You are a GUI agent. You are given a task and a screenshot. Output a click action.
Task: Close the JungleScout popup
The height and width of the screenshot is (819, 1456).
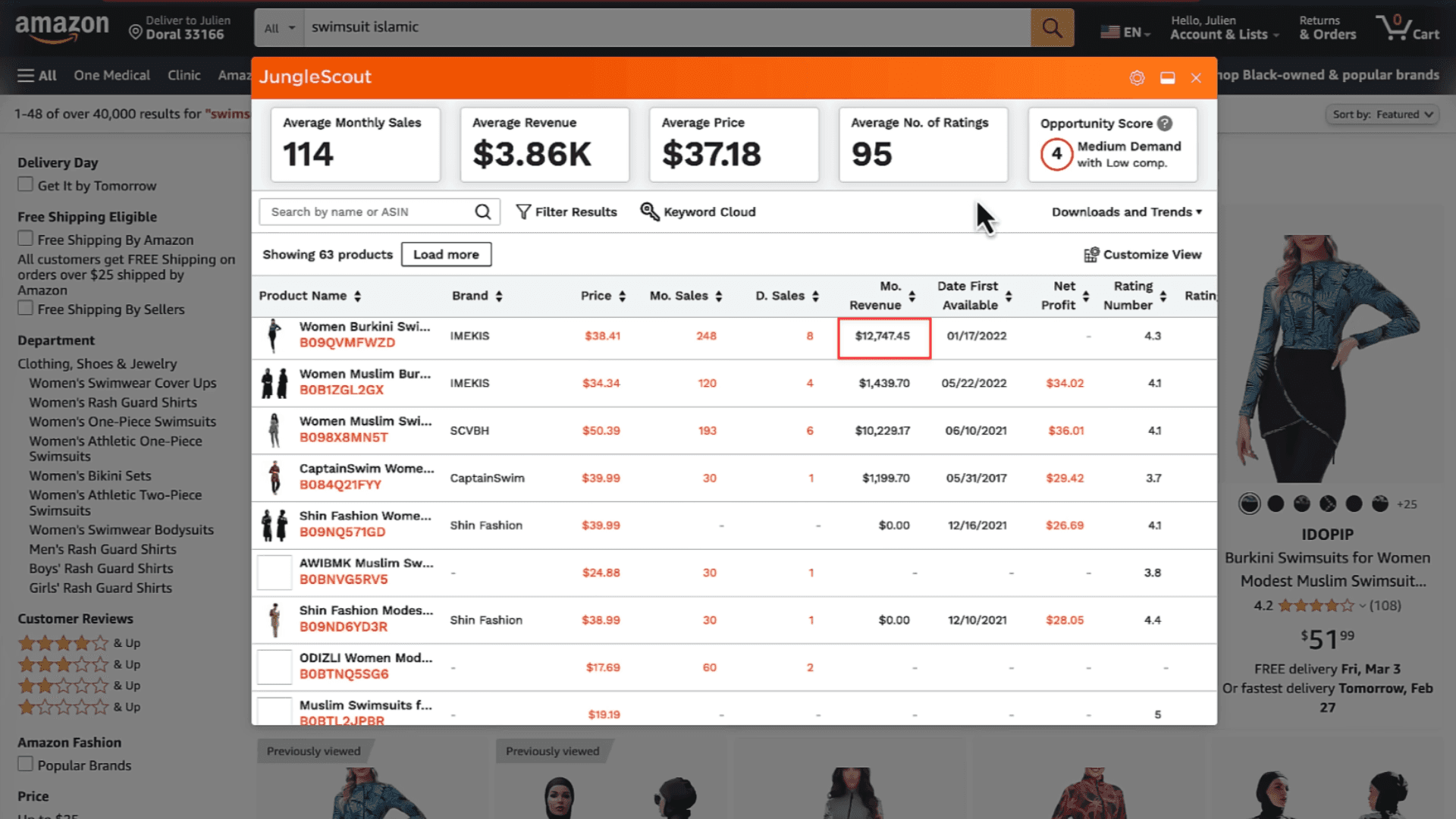coord(1196,77)
